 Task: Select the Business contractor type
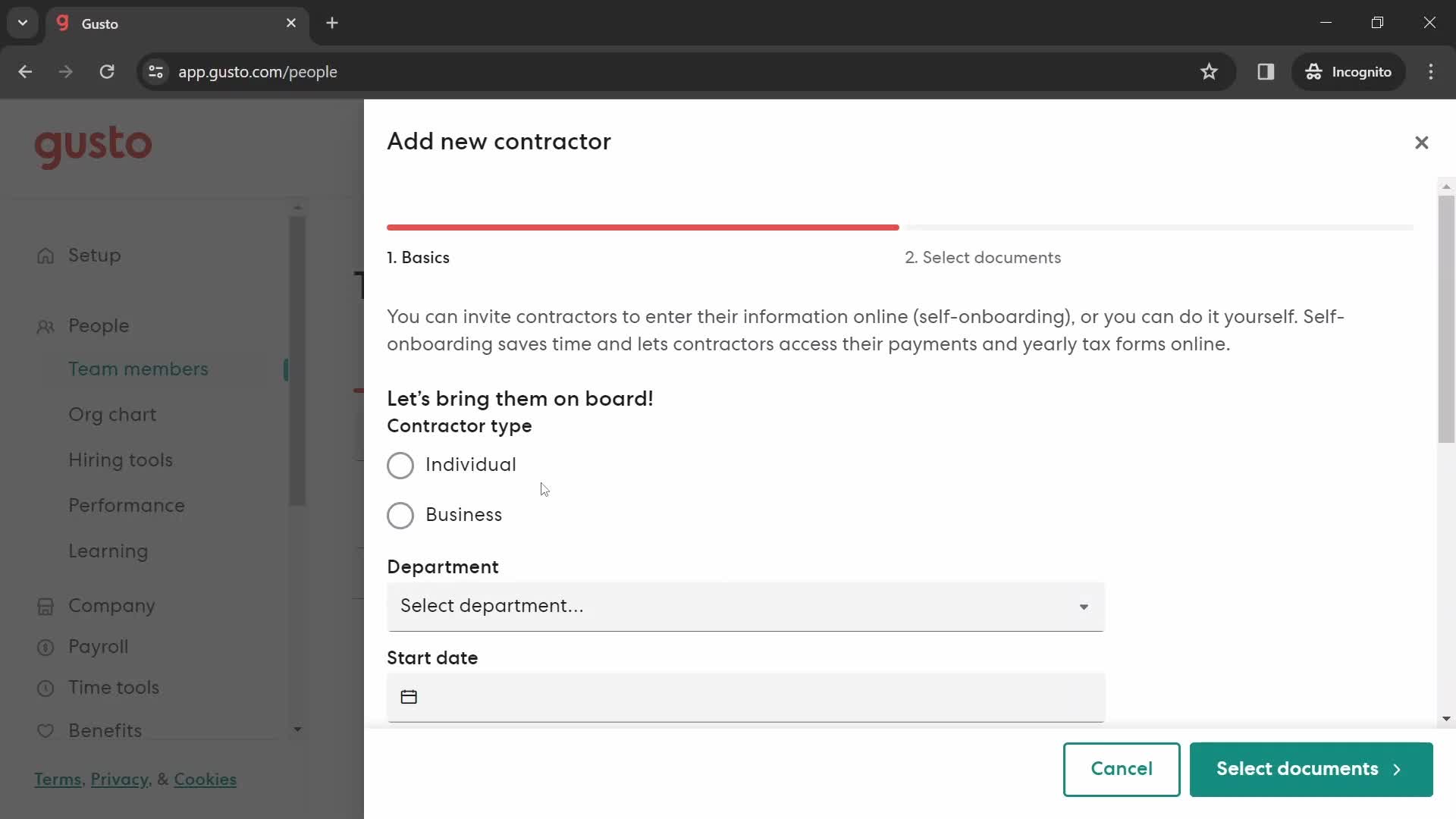click(401, 514)
